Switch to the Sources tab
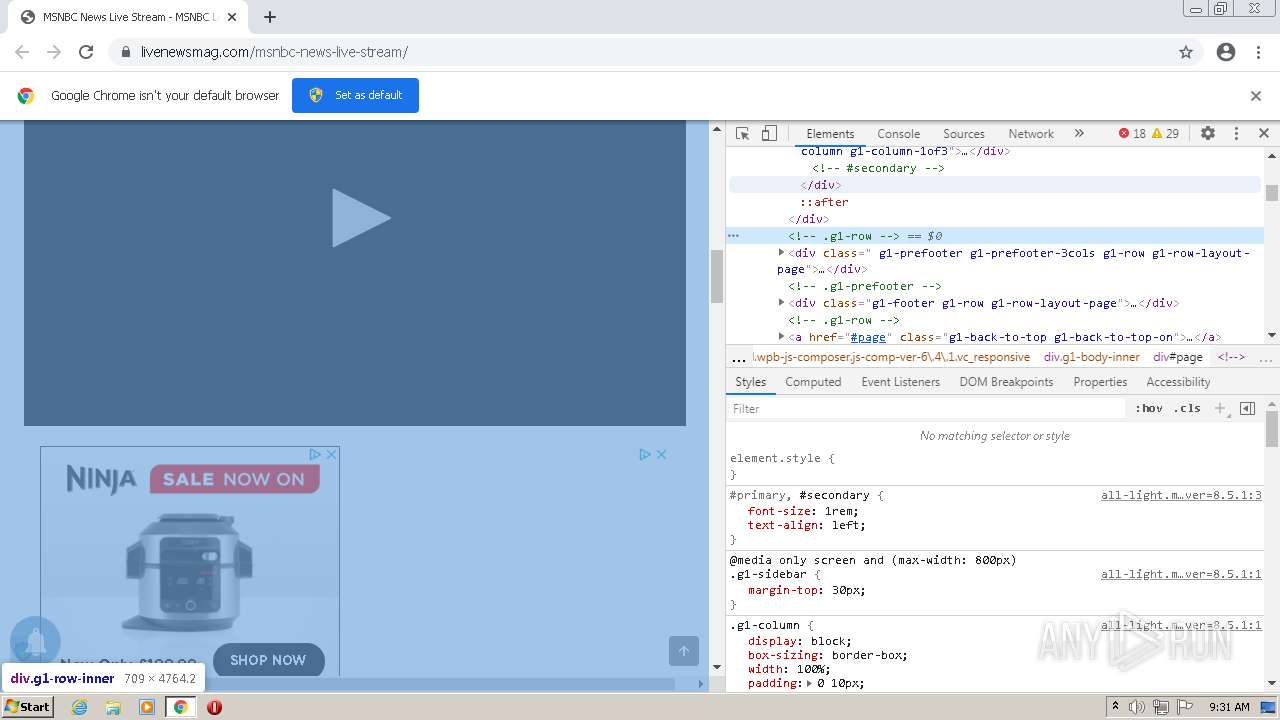1280x720 pixels. point(964,133)
